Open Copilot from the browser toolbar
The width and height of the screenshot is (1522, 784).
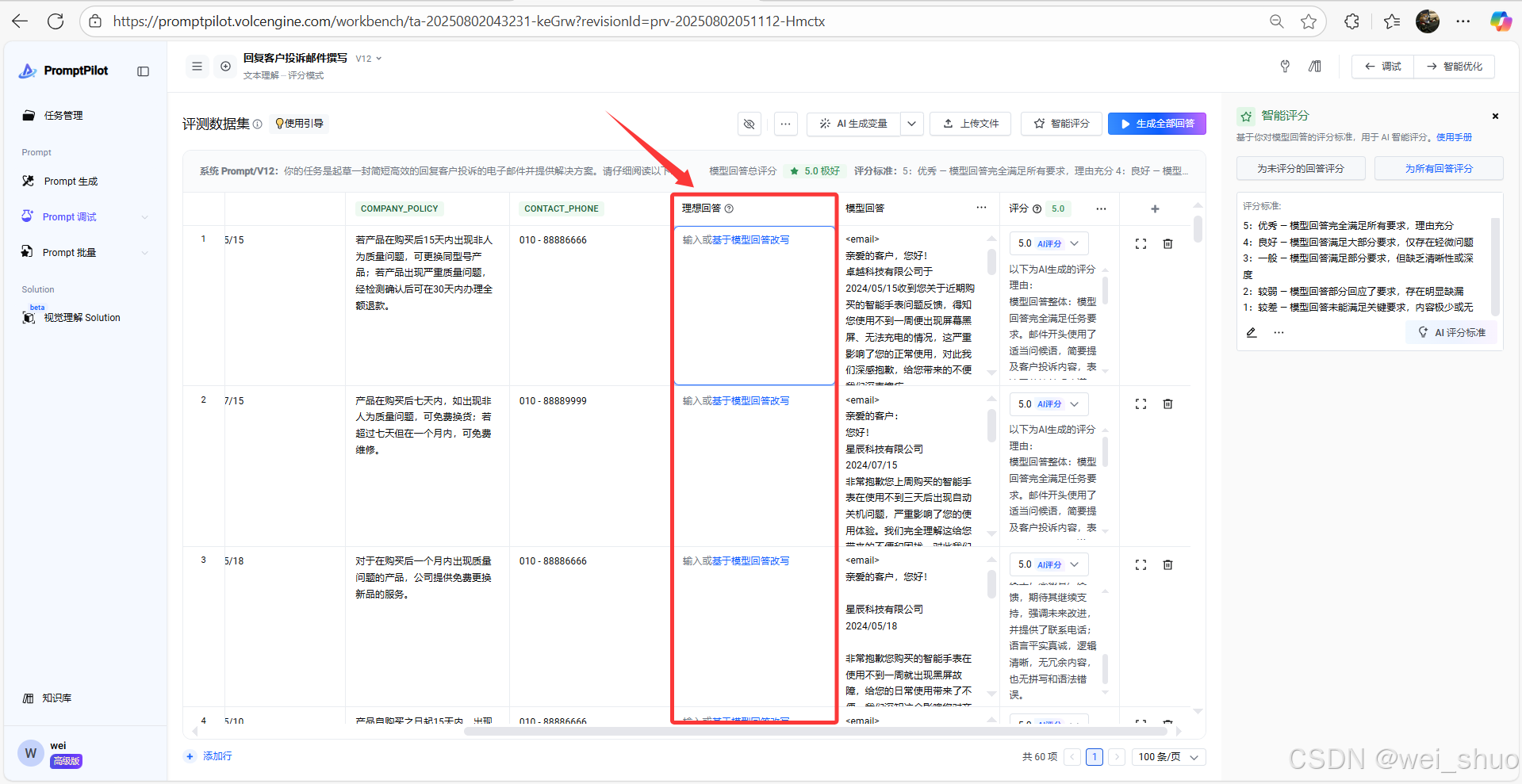(x=1501, y=21)
